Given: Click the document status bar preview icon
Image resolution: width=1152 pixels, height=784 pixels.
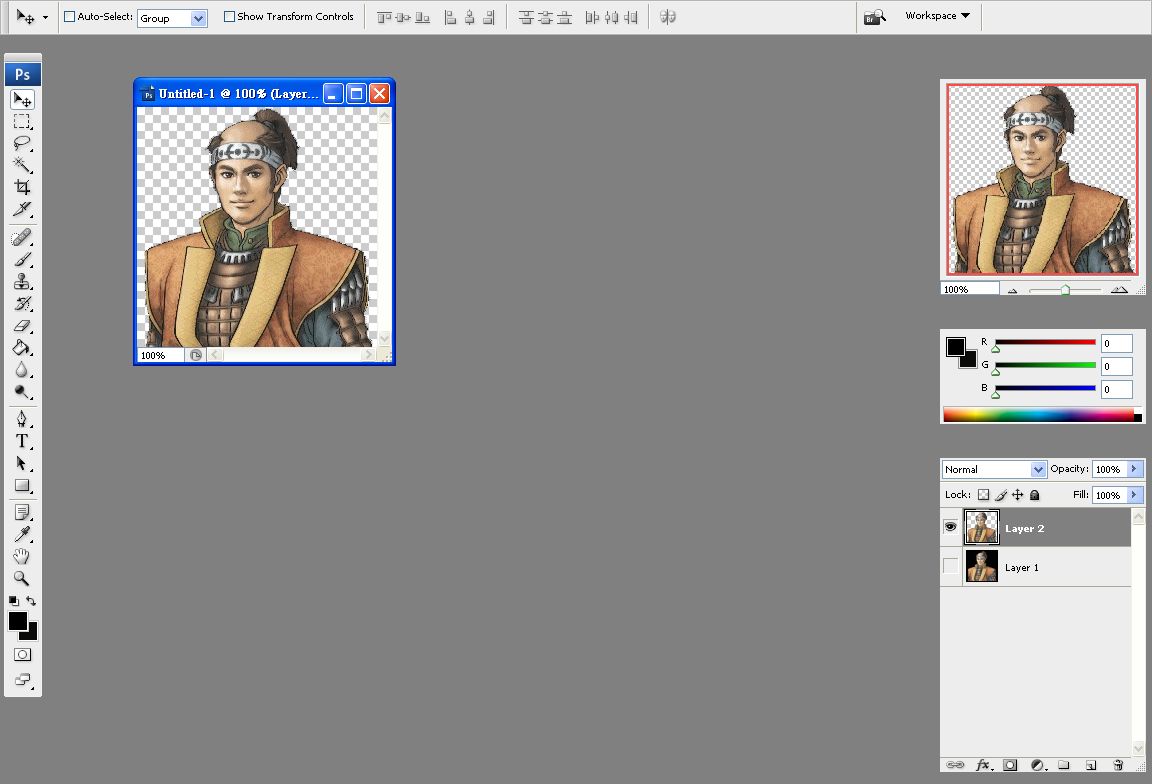Looking at the screenshot, I should click(x=195, y=355).
